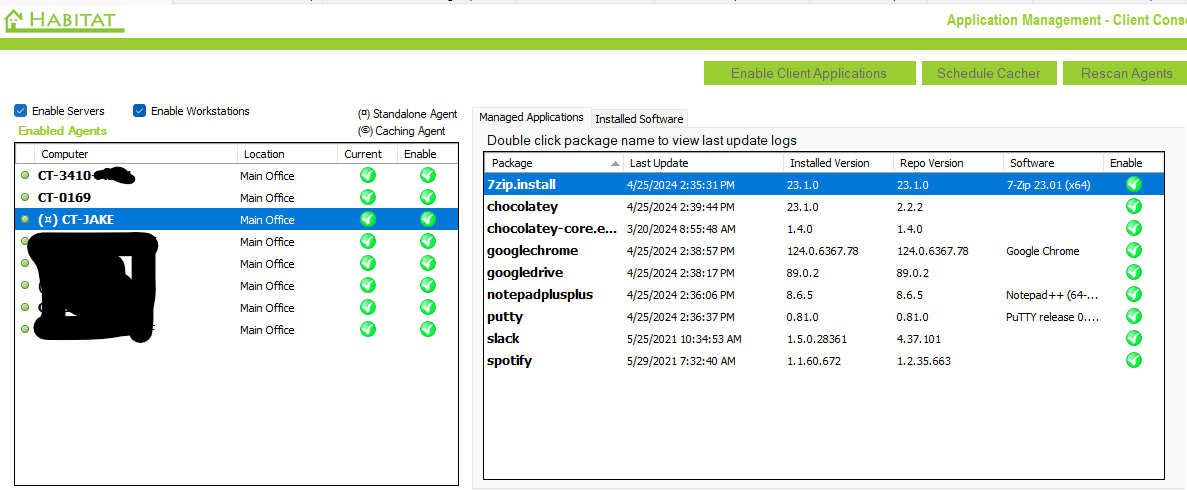Click Enable checkmark for CT-JAKE agent

coord(428,220)
